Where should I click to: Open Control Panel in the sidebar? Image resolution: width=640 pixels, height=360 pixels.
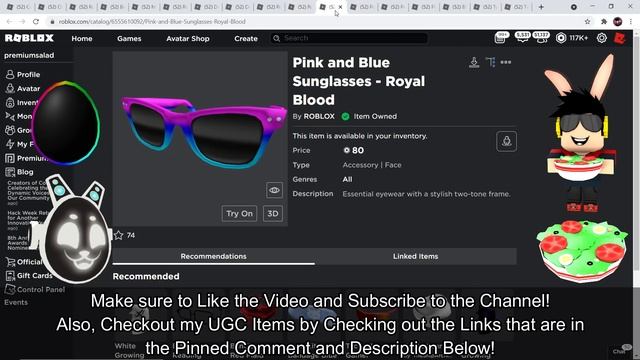pos(35,289)
